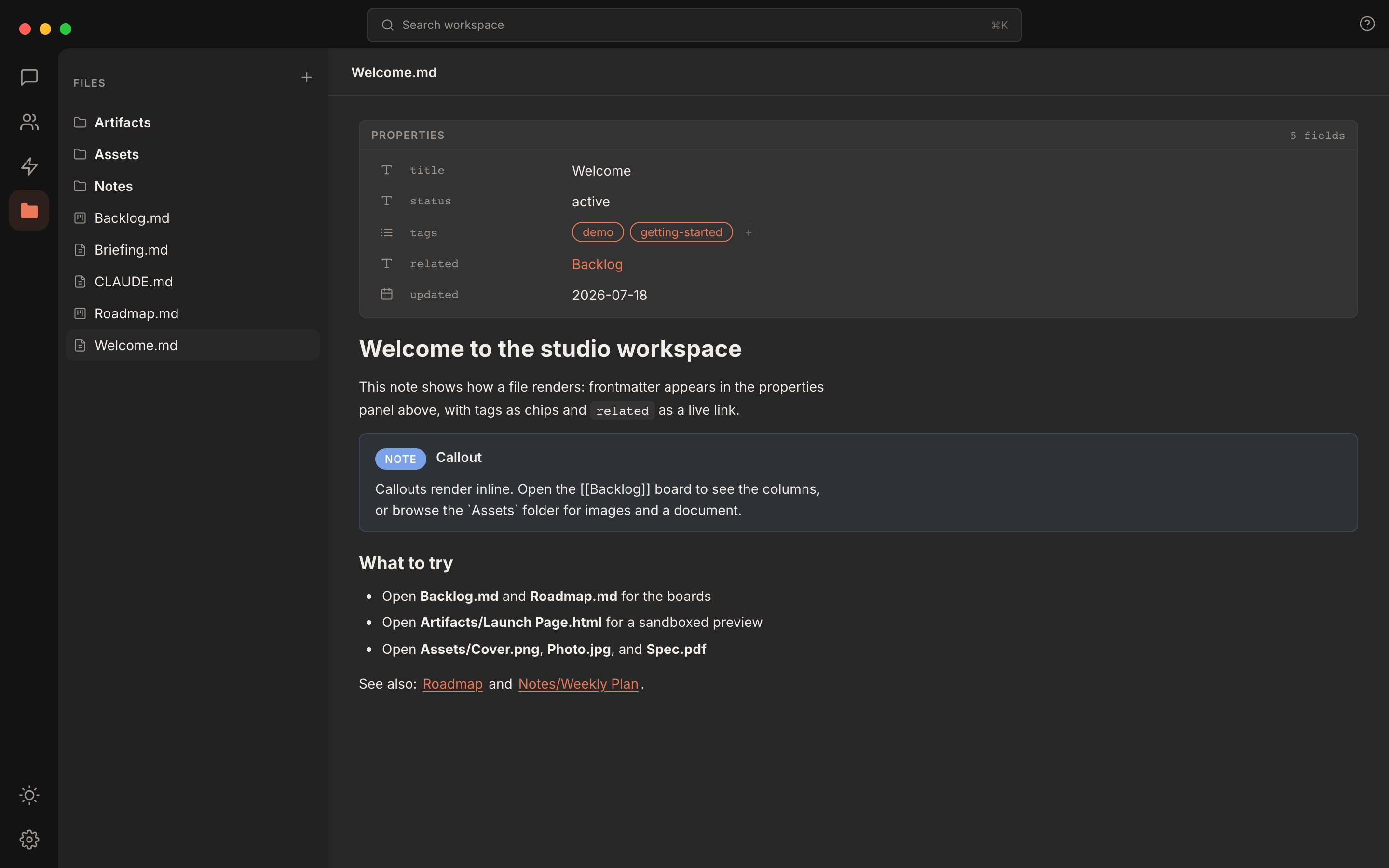Open Backlog.md in the file list
This screenshot has height=868, width=1389.
pos(193,218)
